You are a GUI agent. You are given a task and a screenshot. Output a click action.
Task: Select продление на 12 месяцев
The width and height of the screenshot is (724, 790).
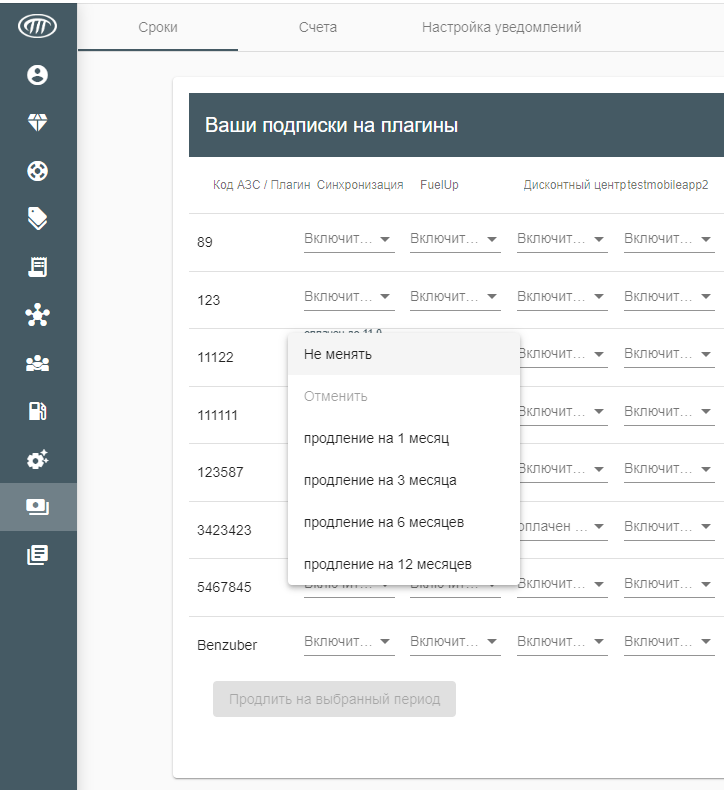coord(404,564)
